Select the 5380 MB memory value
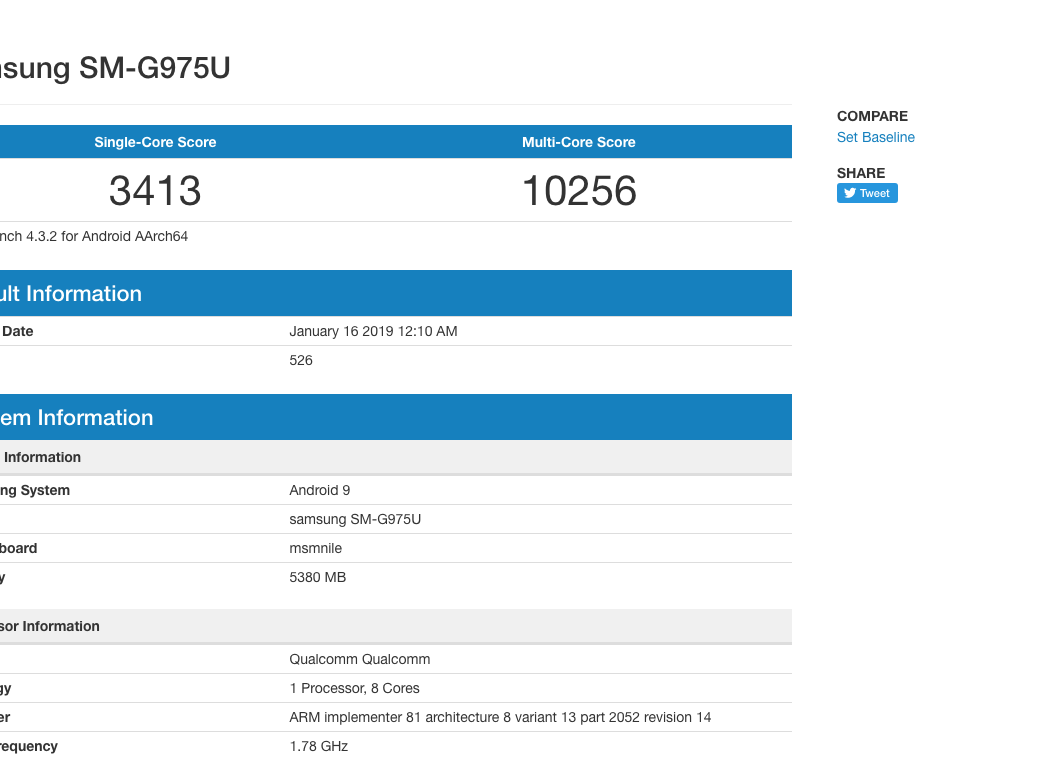 (317, 577)
